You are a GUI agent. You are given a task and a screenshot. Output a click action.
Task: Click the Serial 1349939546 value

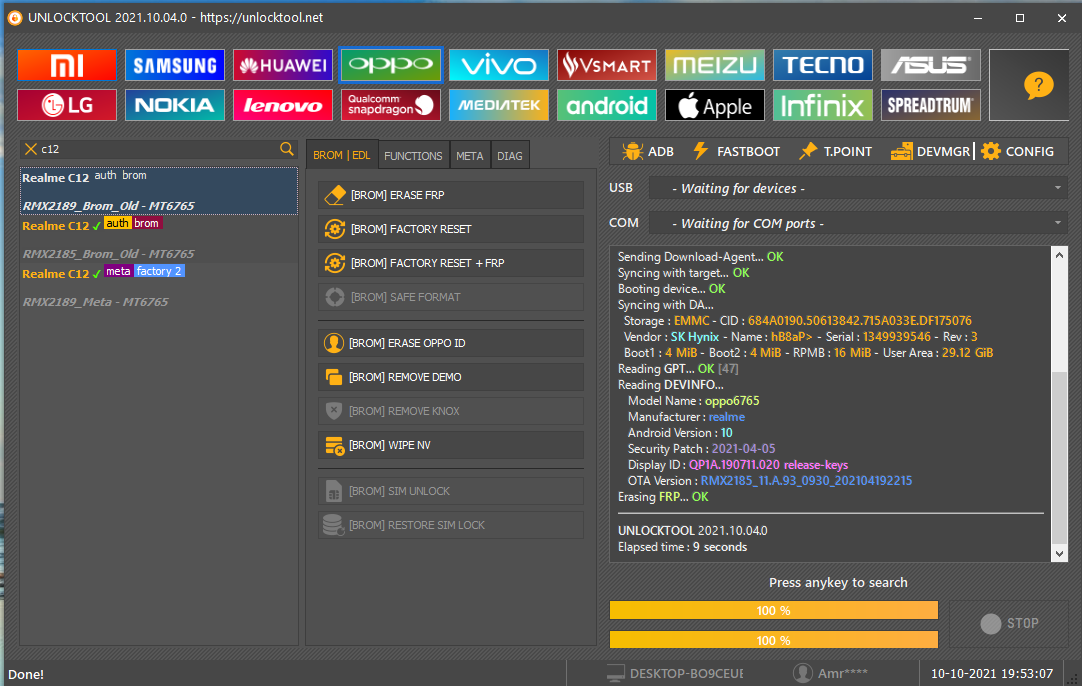896,337
